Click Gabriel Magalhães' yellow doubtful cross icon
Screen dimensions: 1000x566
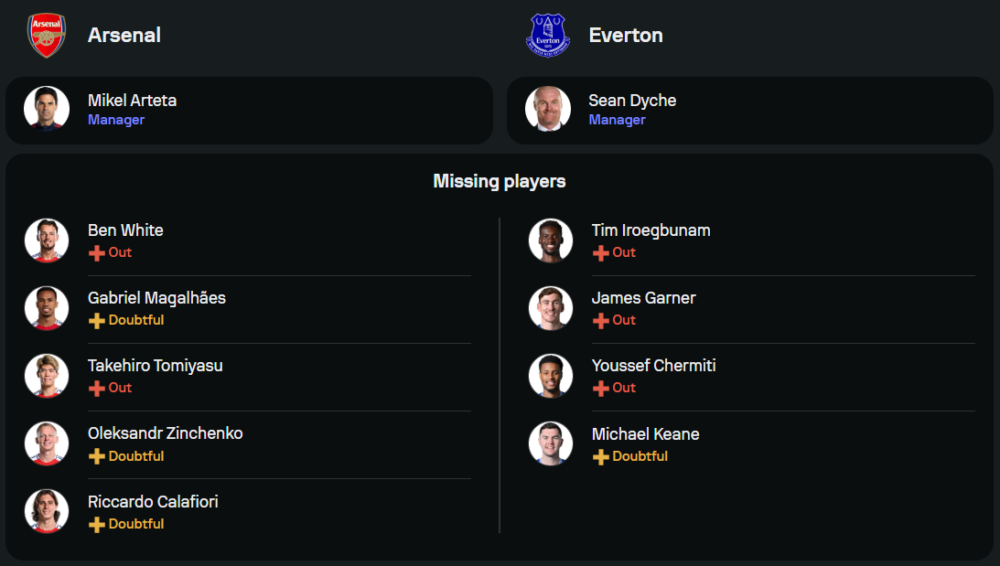pos(97,321)
